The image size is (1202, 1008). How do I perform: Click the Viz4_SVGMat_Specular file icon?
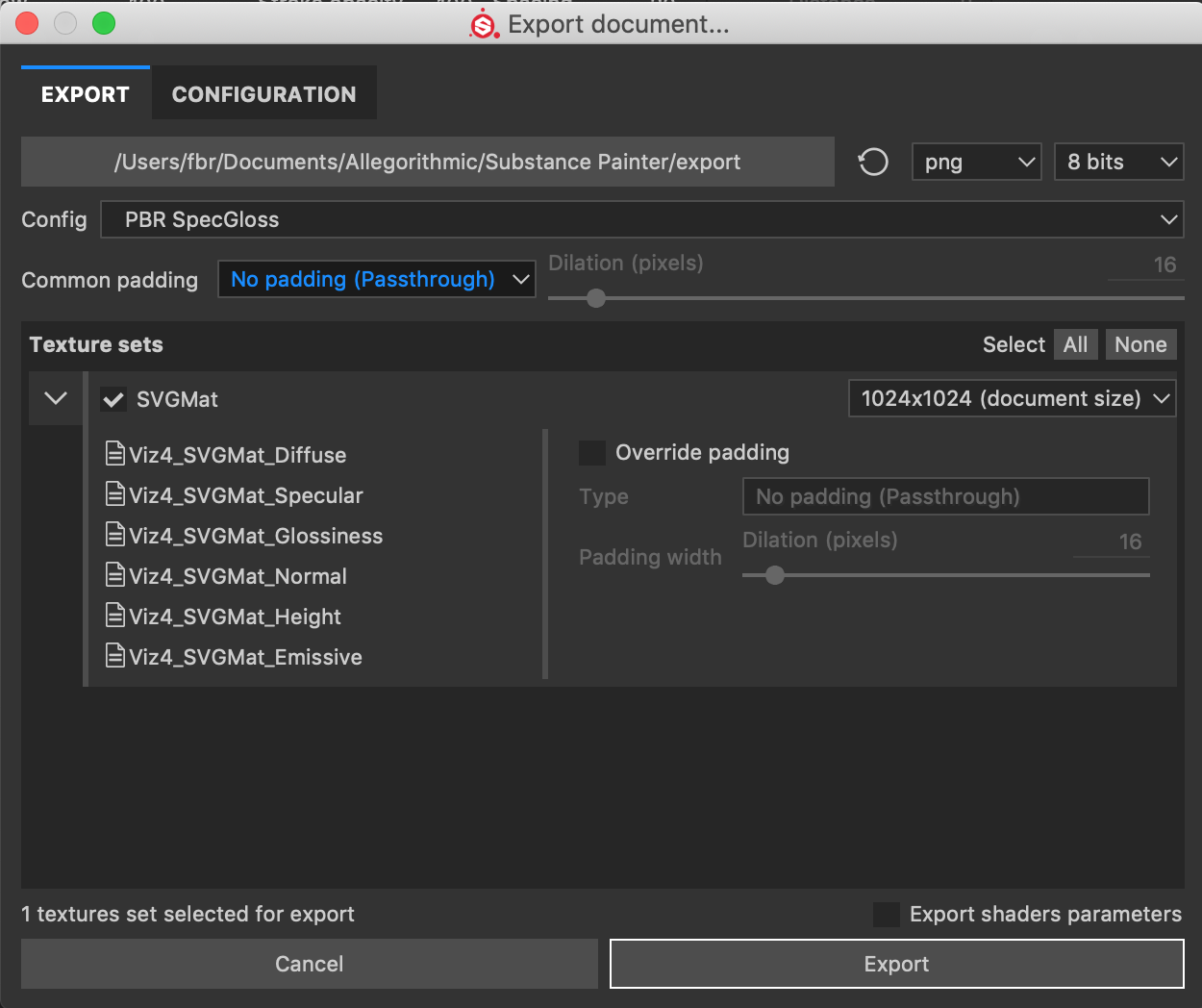point(115,494)
